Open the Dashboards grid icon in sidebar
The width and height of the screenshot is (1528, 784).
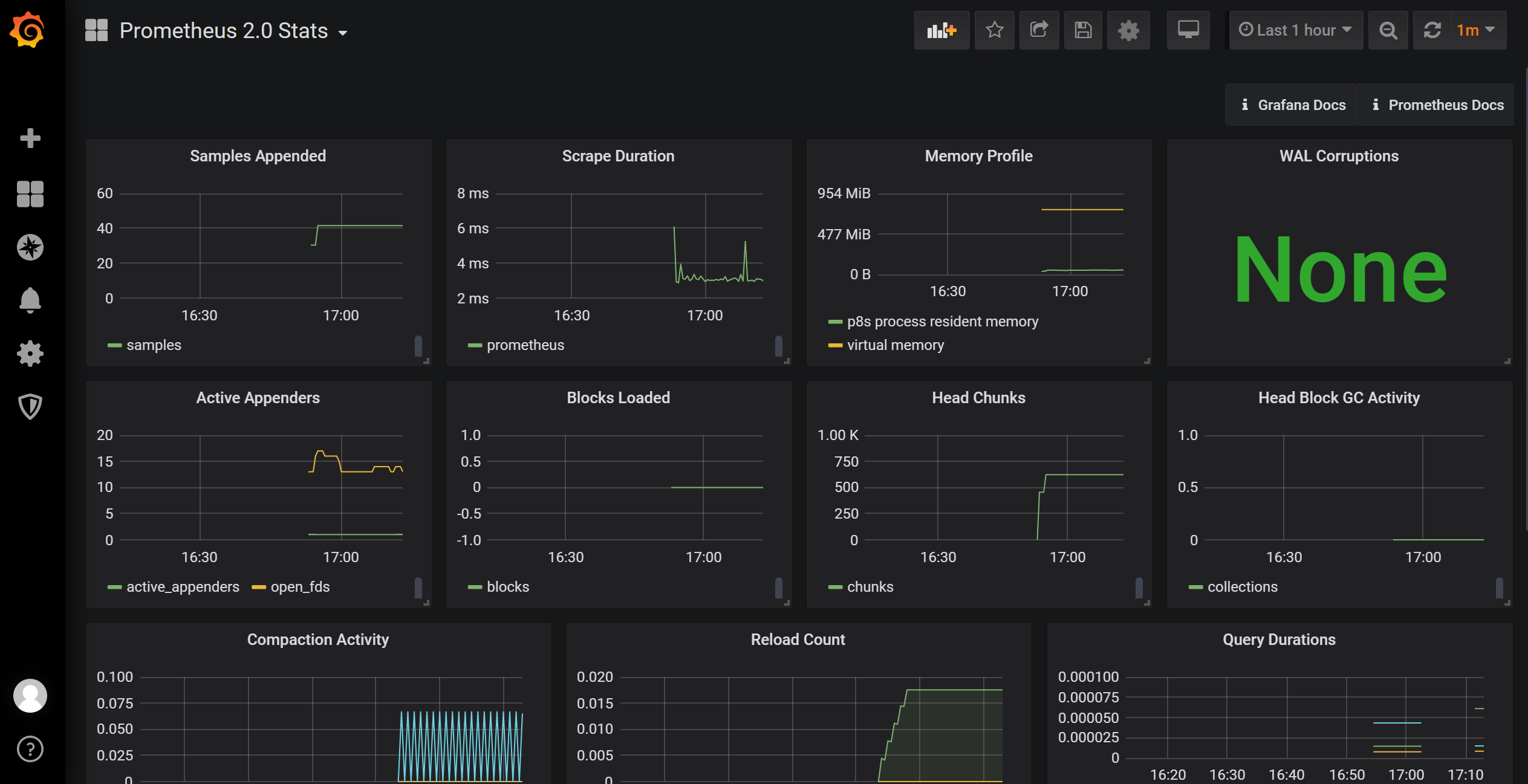30,194
